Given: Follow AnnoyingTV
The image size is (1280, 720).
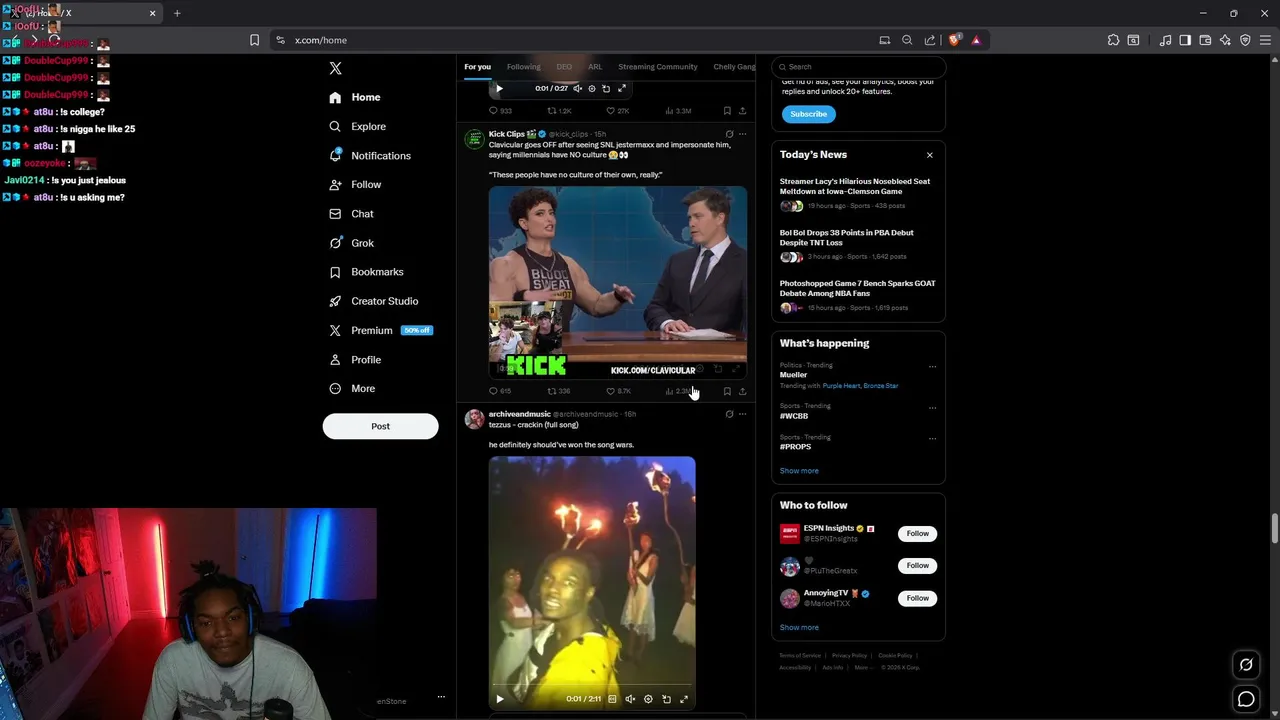Looking at the screenshot, I should [x=917, y=598].
